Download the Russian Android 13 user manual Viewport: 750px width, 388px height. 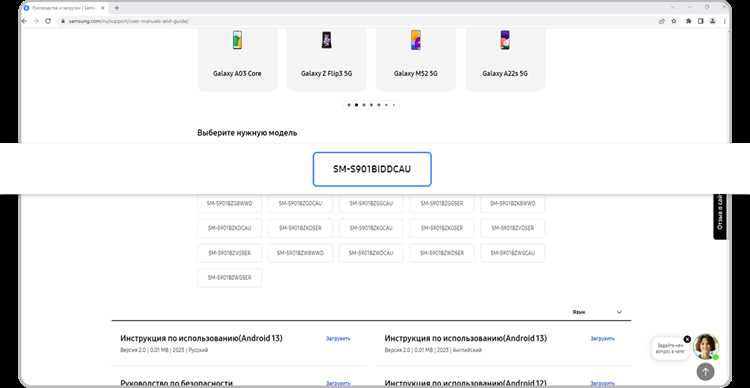tap(338, 338)
